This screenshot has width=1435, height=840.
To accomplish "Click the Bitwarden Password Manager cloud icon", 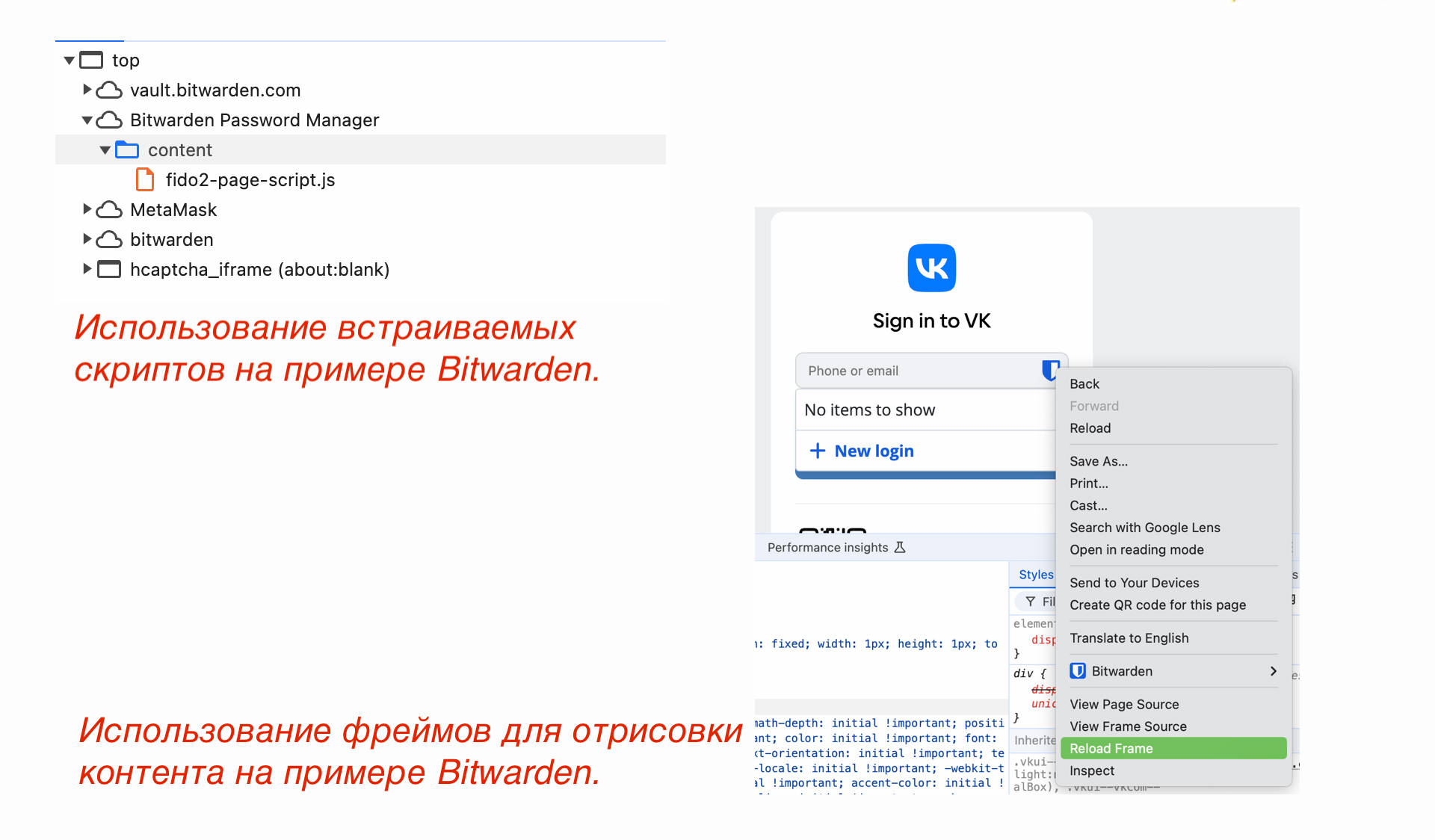I will (109, 120).
